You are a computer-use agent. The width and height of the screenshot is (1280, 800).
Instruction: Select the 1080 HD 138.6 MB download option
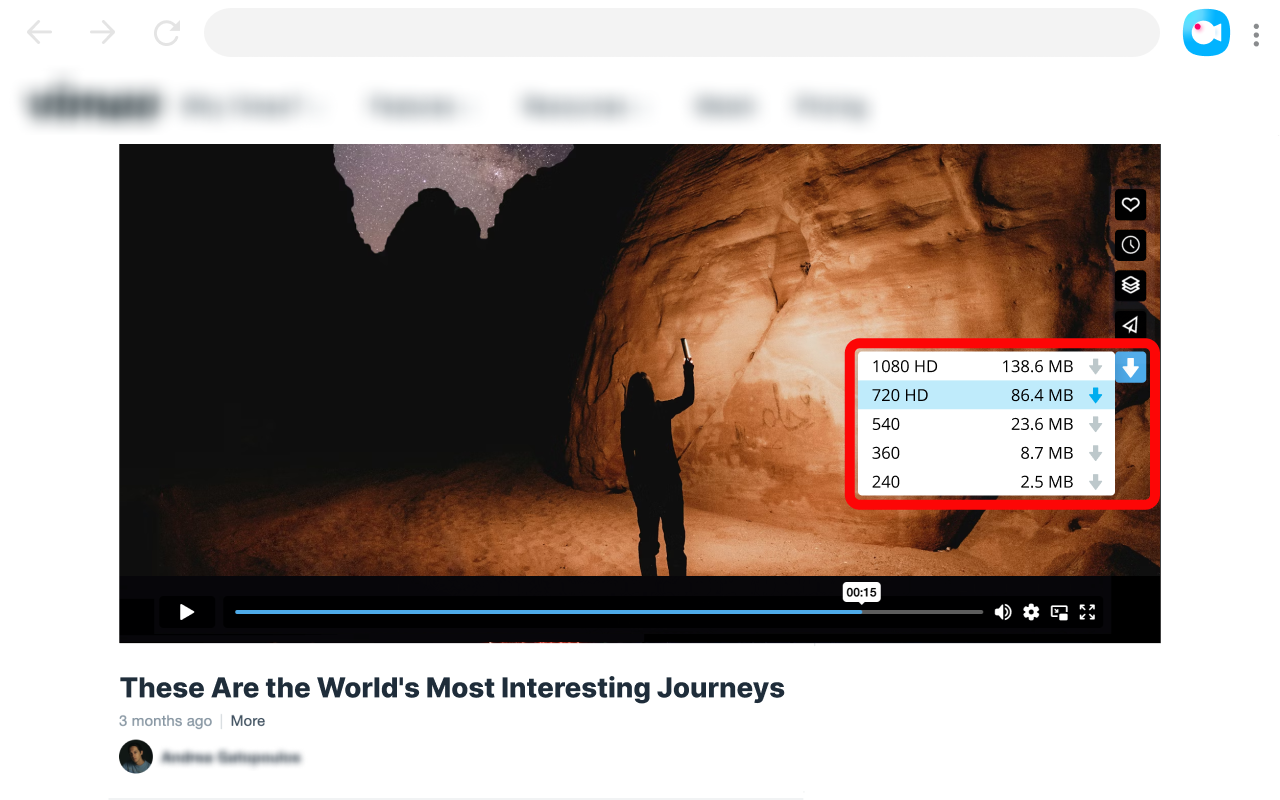coord(986,366)
